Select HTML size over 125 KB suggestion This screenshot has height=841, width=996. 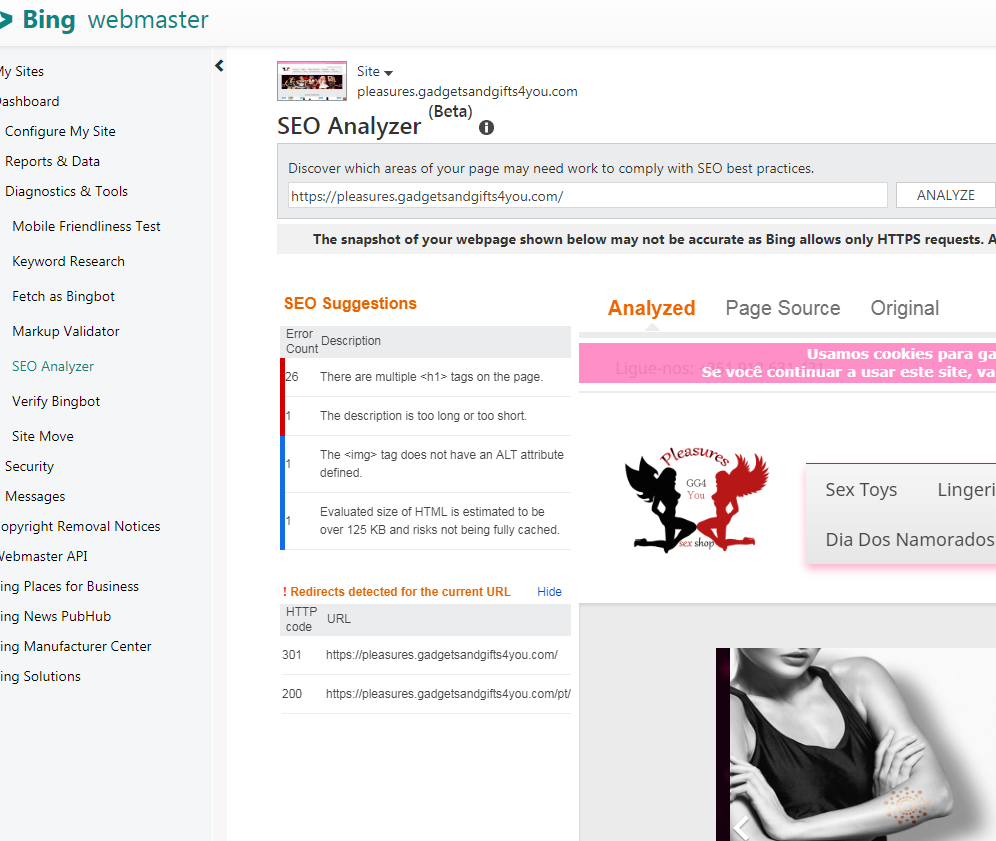[426, 521]
